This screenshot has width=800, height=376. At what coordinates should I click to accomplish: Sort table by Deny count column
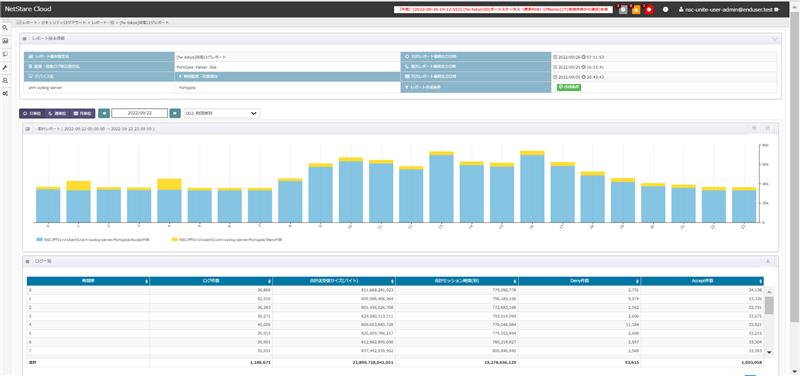[x=580, y=281]
